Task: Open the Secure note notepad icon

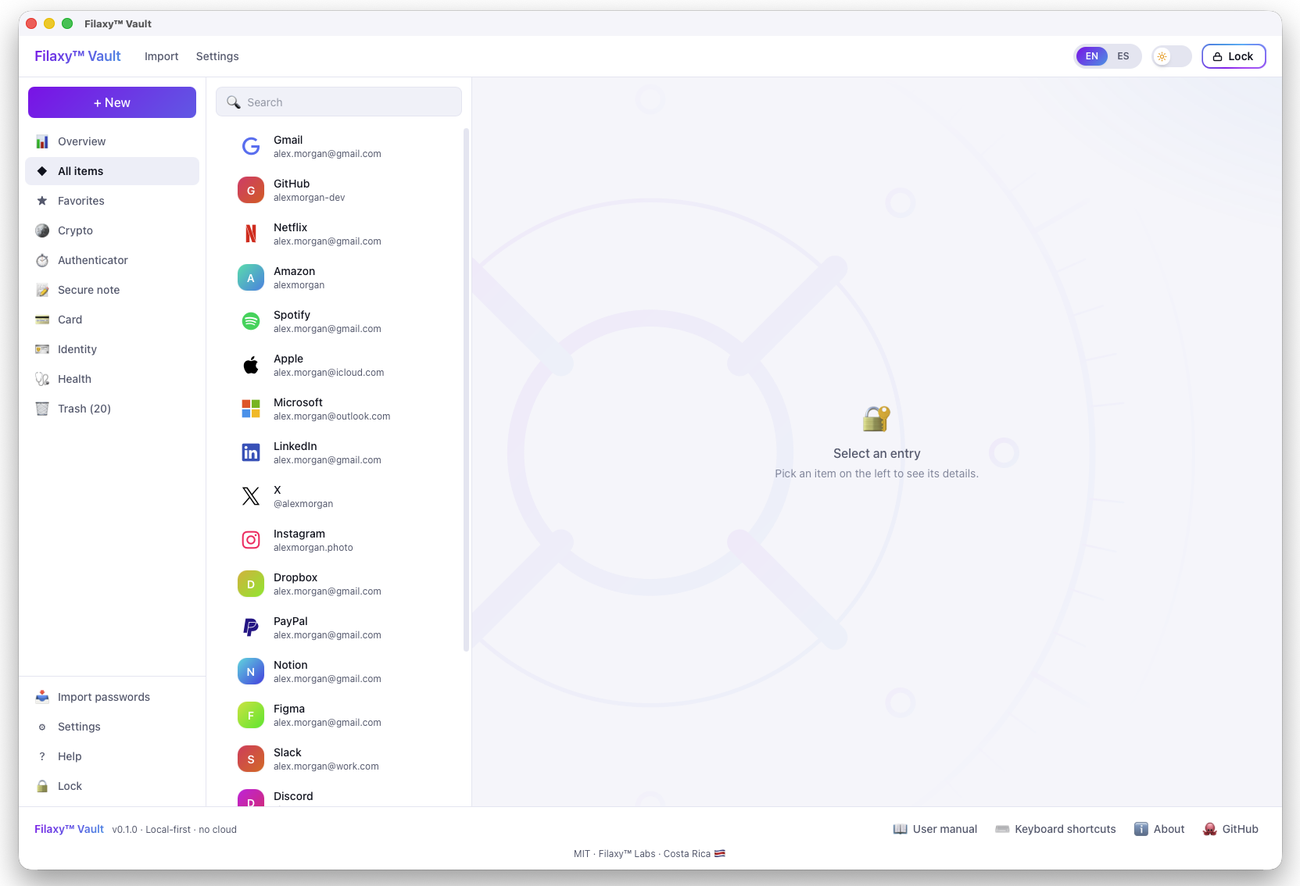Action: click(x=42, y=290)
